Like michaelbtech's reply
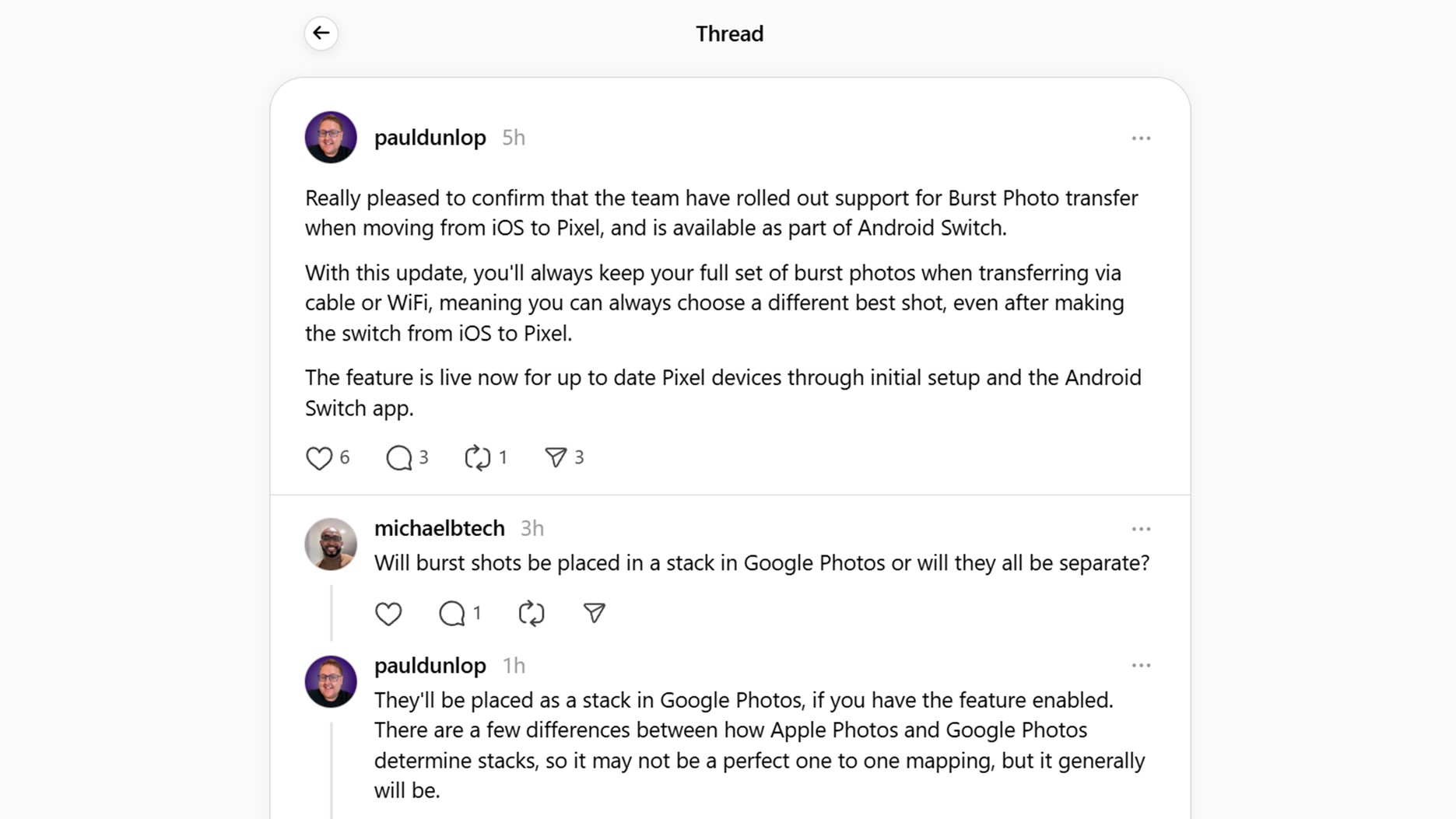1456x819 pixels. coord(388,614)
